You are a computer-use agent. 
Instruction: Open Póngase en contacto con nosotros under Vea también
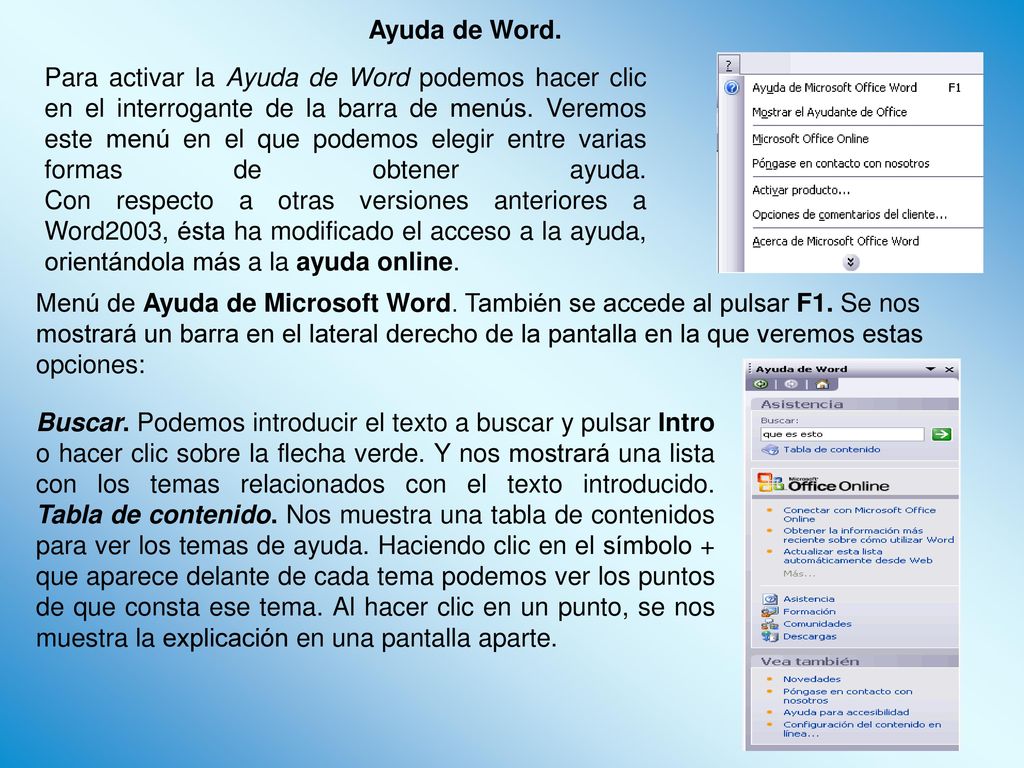pos(848,696)
